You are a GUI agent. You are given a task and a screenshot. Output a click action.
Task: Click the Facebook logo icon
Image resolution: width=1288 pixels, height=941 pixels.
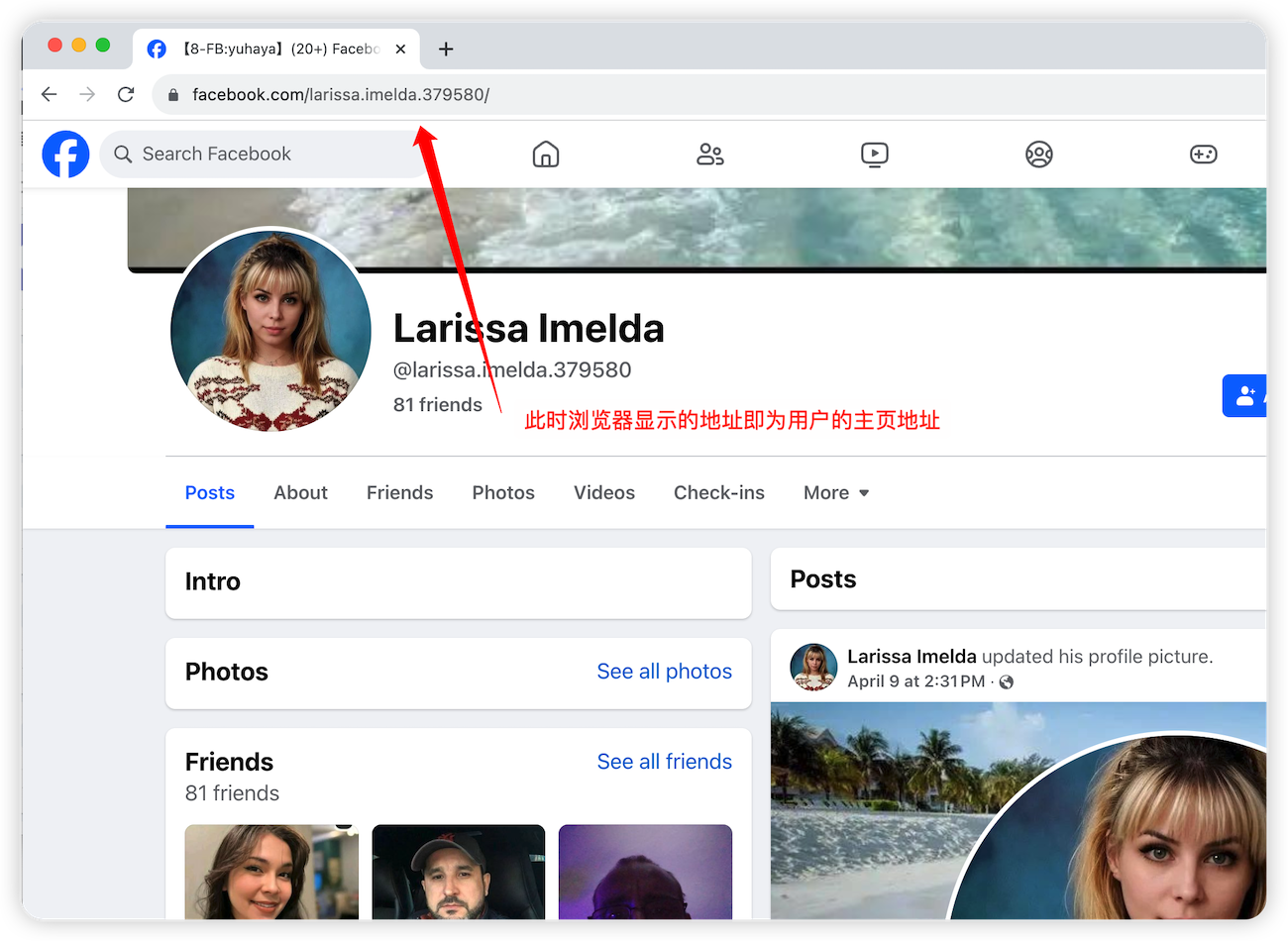click(x=65, y=155)
